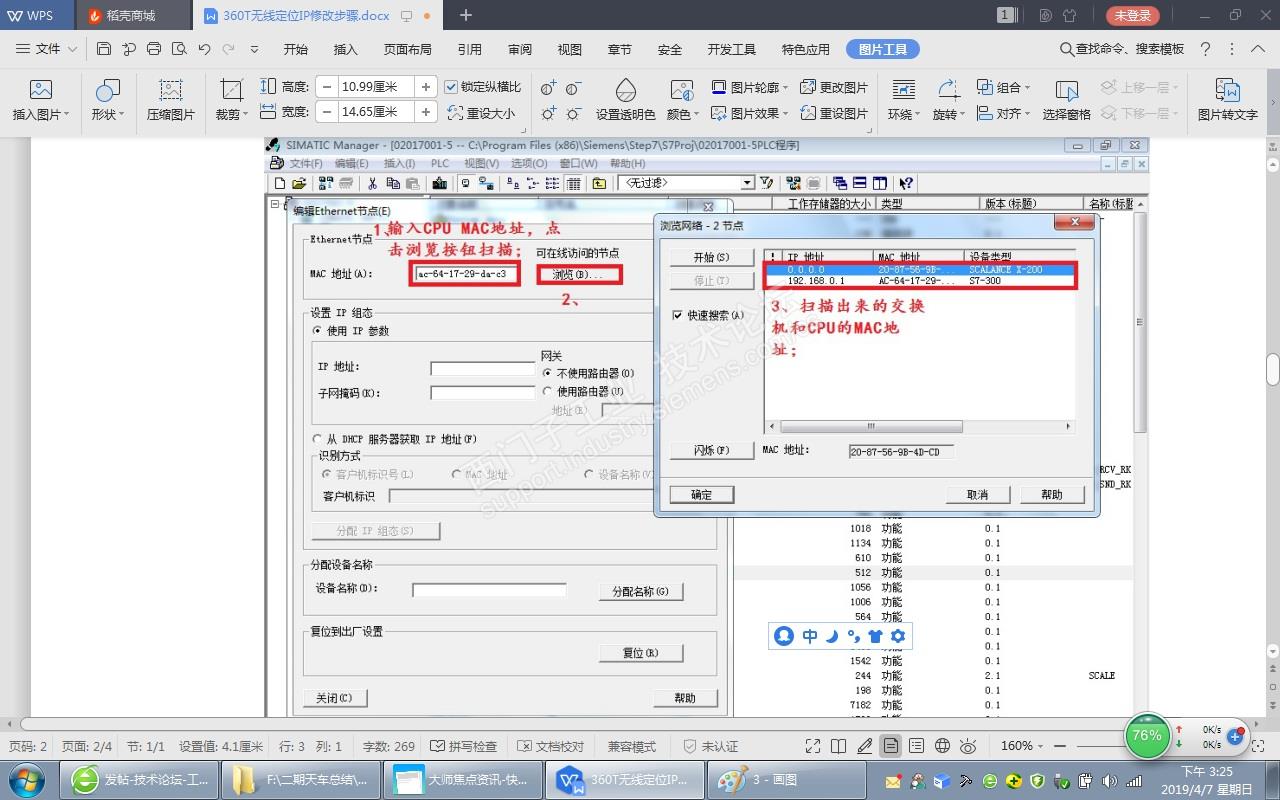Increase picture height with plus button
The width and height of the screenshot is (1280, 800).
coord(426,87)
